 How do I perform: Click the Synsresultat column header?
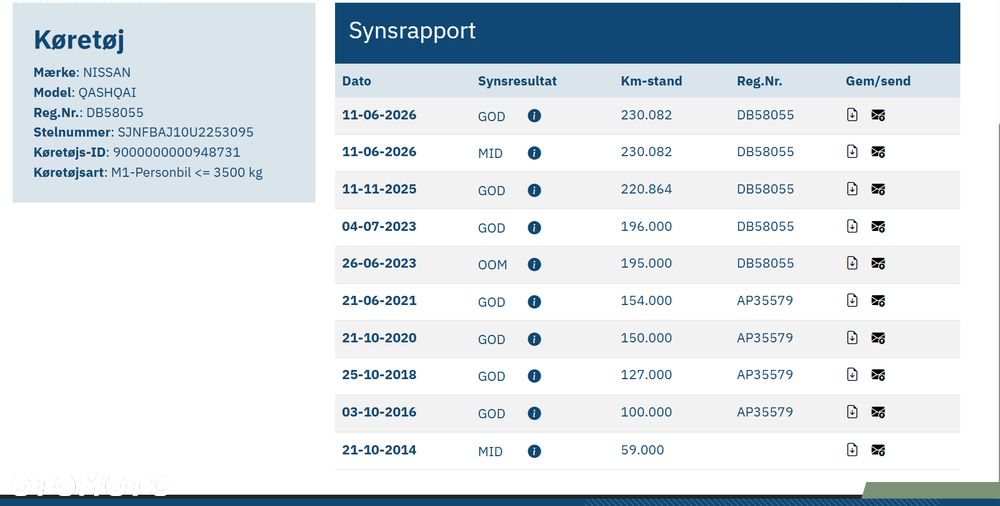517,81
